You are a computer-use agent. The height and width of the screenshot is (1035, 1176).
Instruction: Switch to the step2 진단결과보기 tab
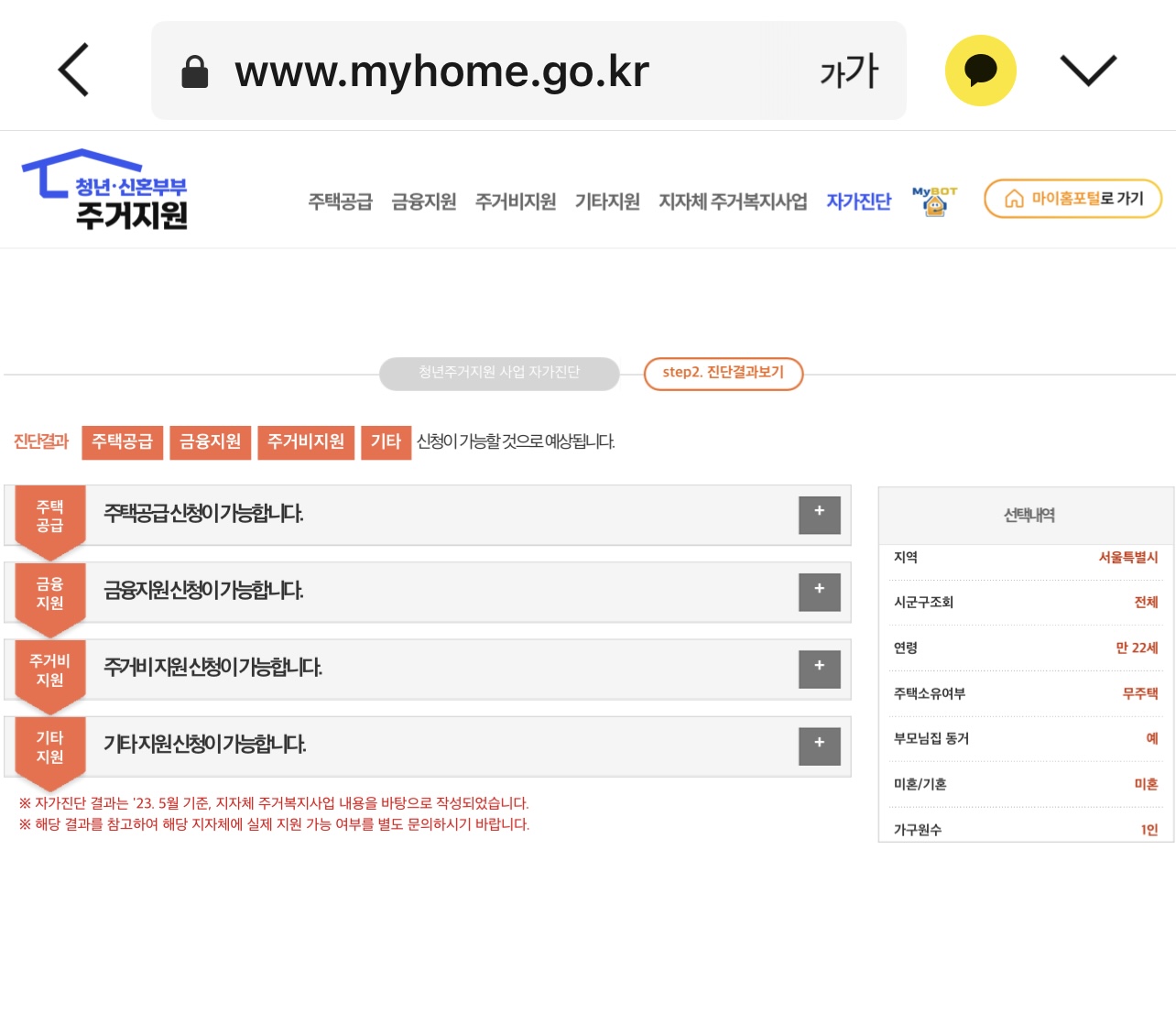pyautogui.click(x=723, y=374)
